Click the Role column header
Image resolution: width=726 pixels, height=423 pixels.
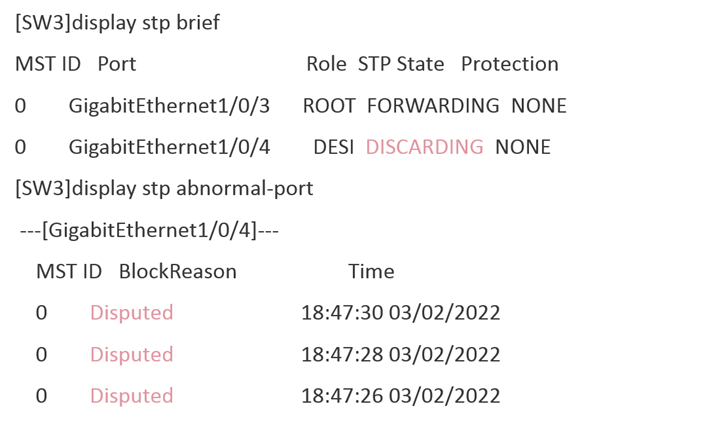(x=326, y=64)
